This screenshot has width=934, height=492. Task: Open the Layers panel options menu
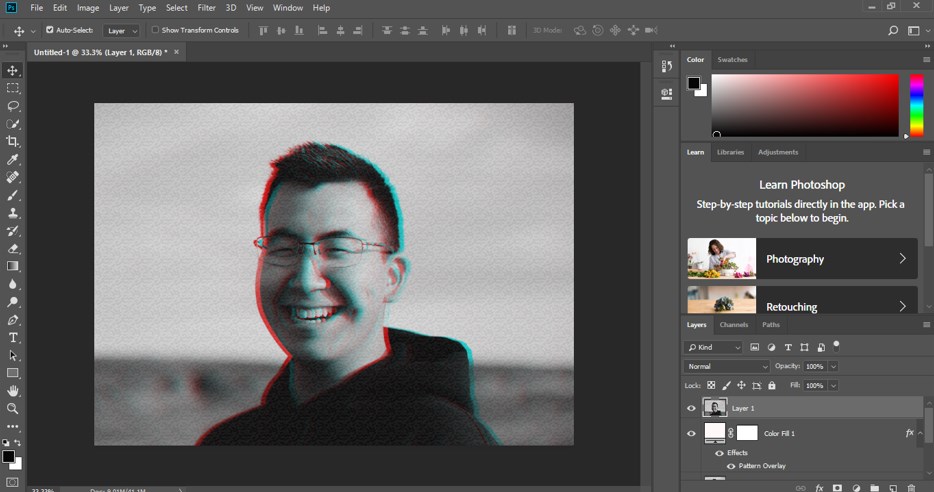(x=926, y=325)
